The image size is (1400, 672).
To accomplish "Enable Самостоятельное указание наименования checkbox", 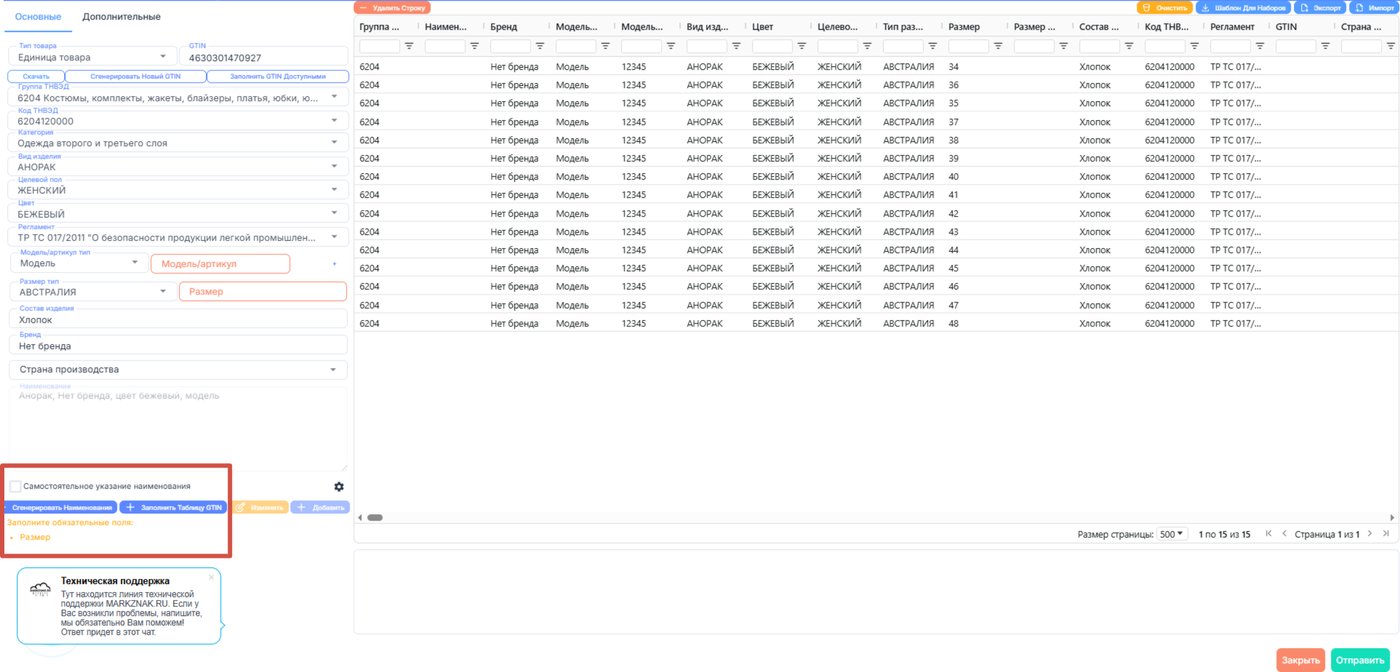I will 15,487.
